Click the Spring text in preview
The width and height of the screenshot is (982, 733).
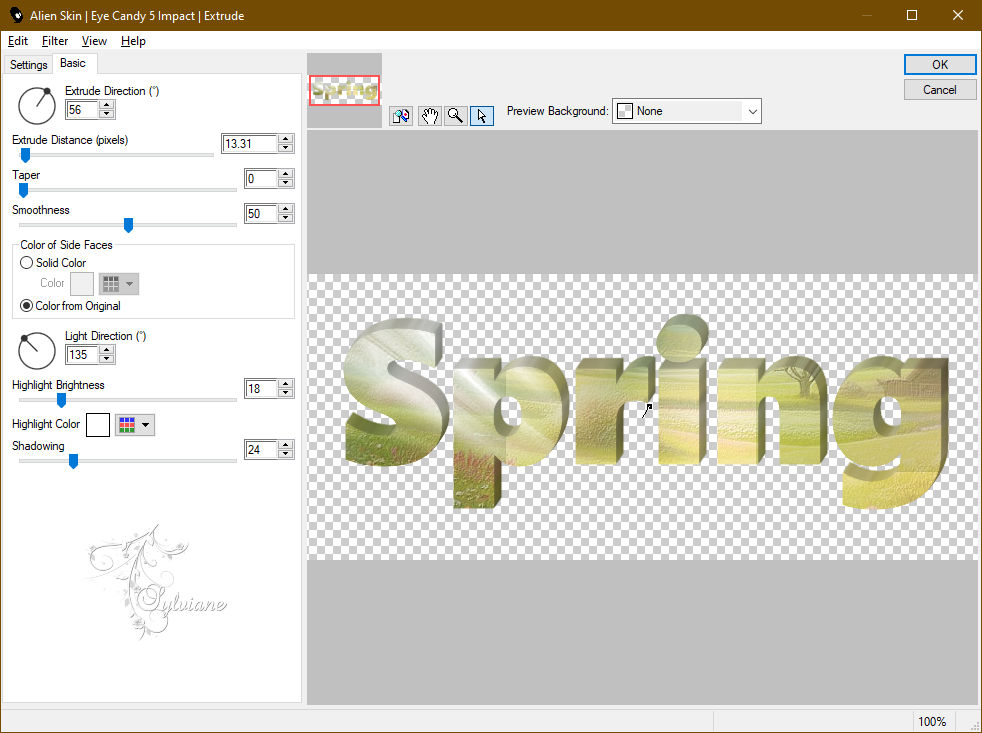[x=646, y=412]
